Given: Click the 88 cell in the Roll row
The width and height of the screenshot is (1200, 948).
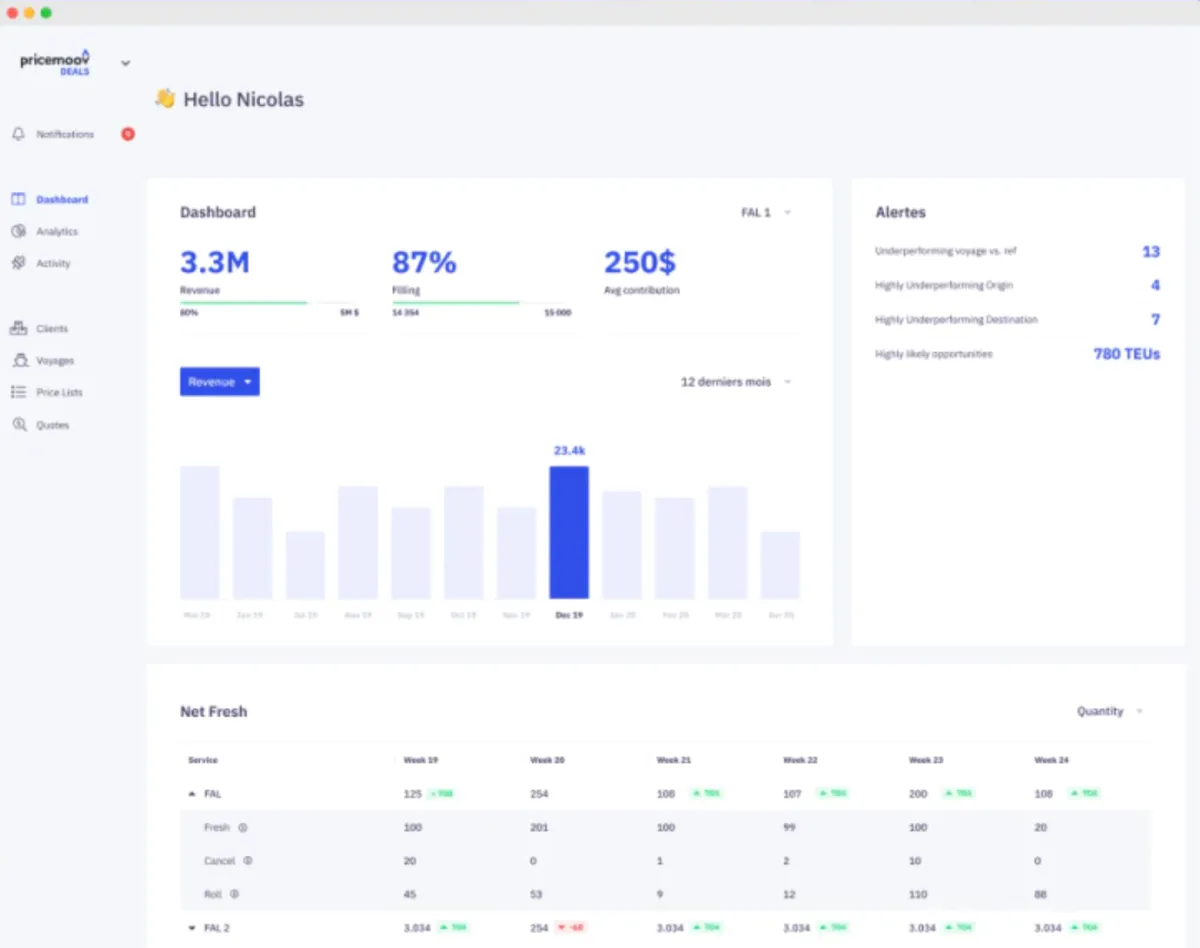Looking at the screenshot, I should pos(1041,894).
